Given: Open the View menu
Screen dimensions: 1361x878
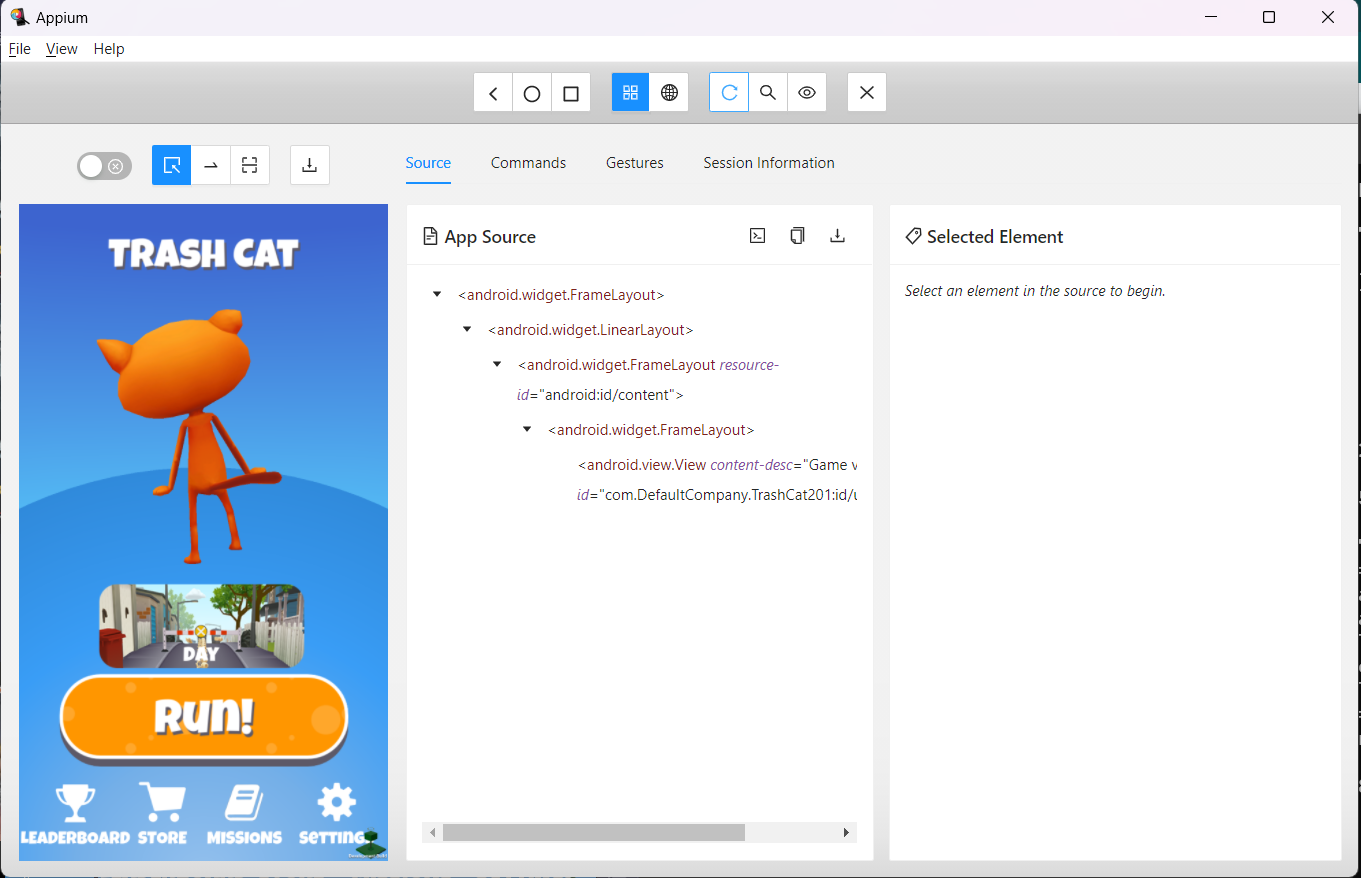Looking at the screenshot, I should [x=61, y=48].
